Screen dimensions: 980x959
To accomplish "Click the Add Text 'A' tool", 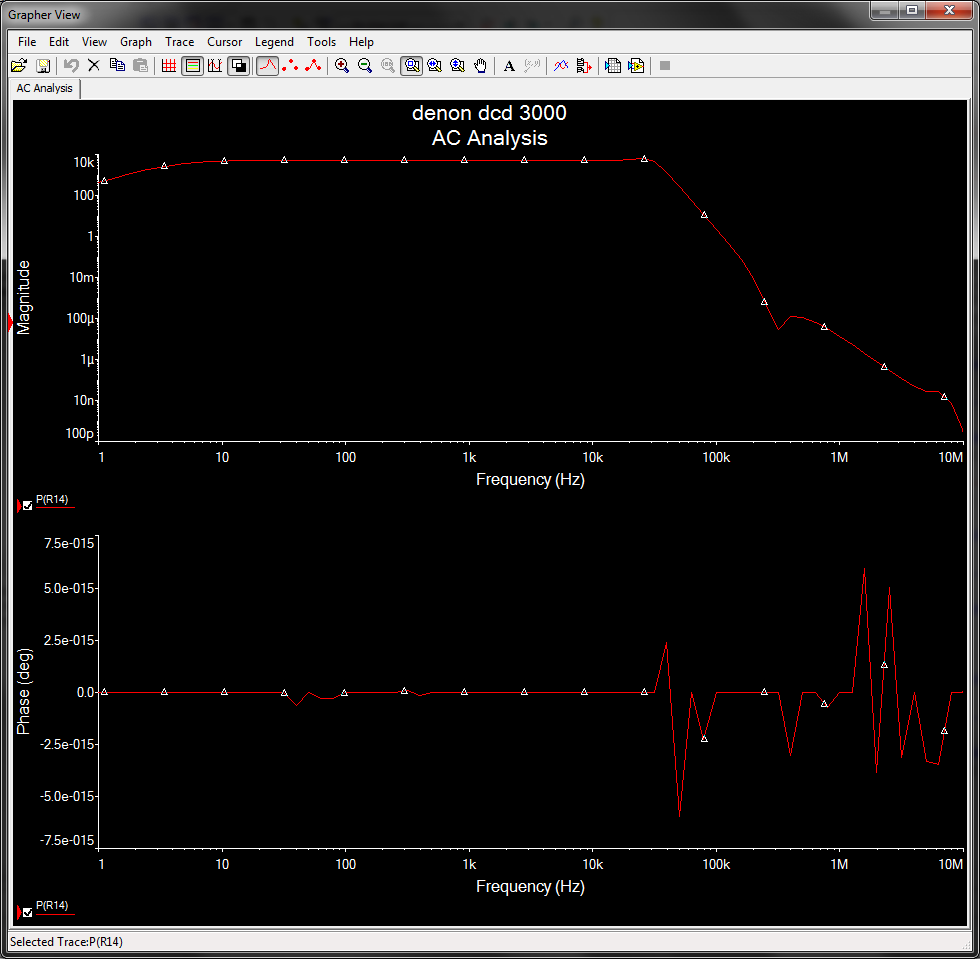I will (509, 66).
